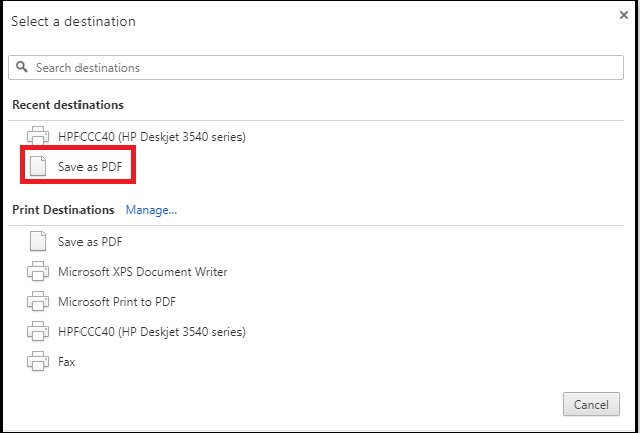Select HPFCCC40 printer label in Recent destinations

(152, 137)
